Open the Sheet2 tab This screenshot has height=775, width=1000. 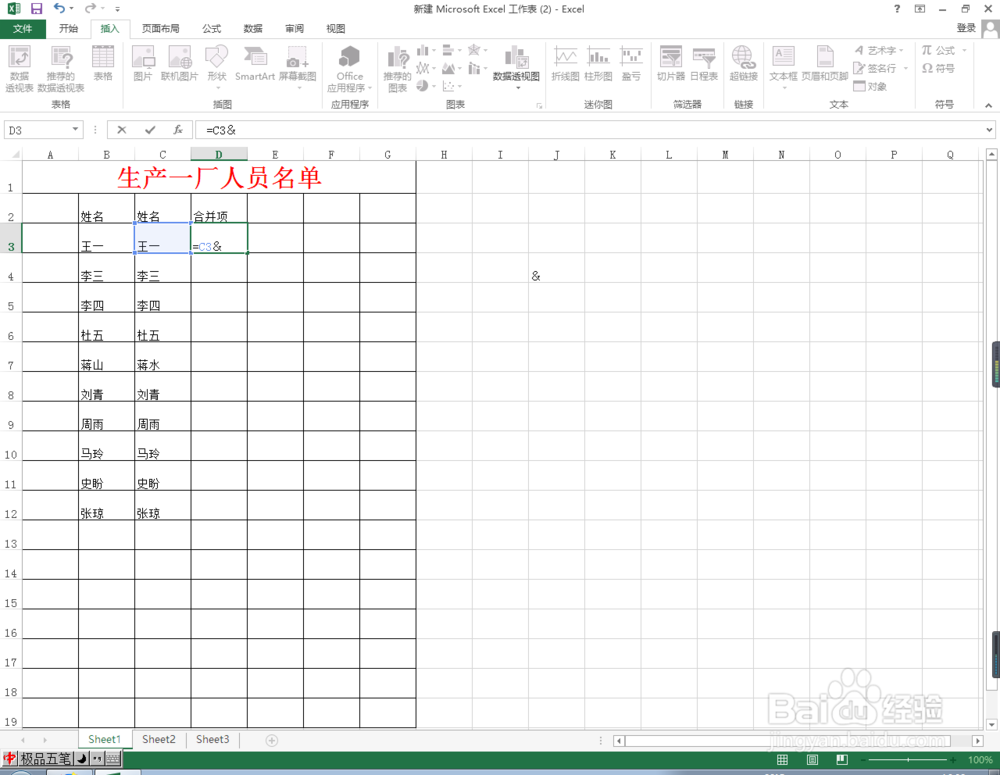pyautogui.click(x=159, y=739)
